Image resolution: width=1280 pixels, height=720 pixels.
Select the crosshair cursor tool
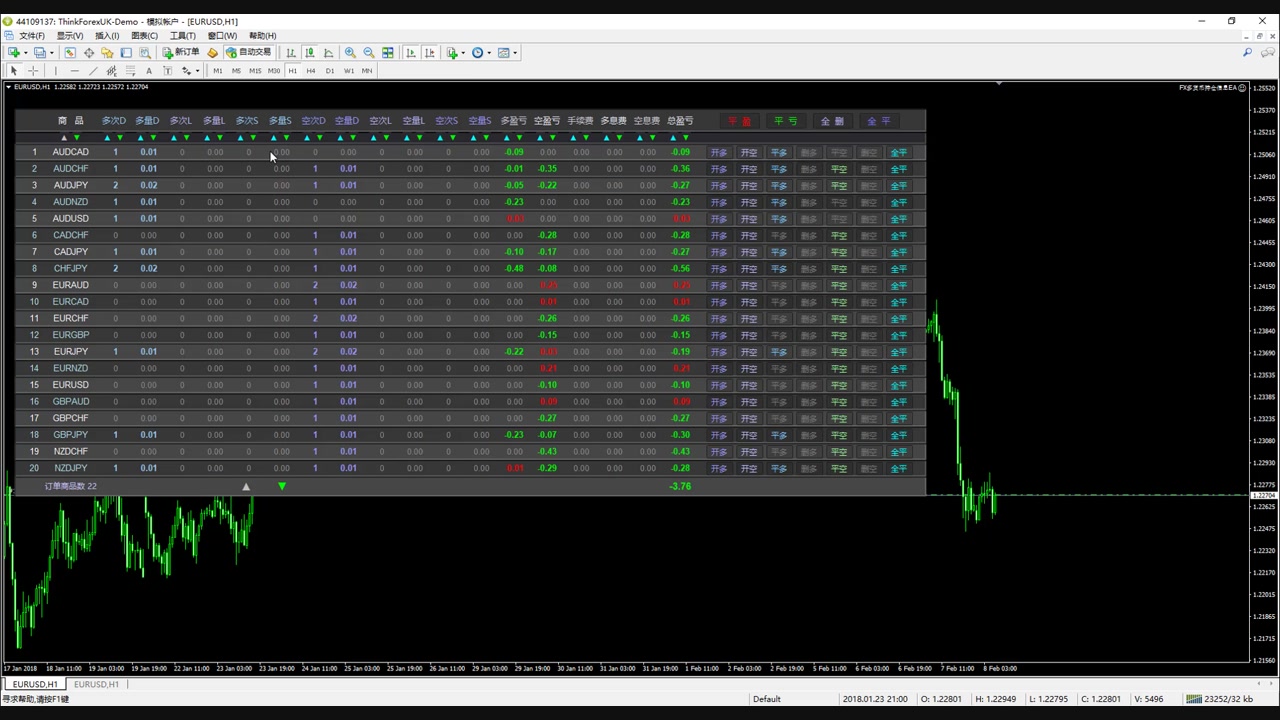(x=33, y=71)
